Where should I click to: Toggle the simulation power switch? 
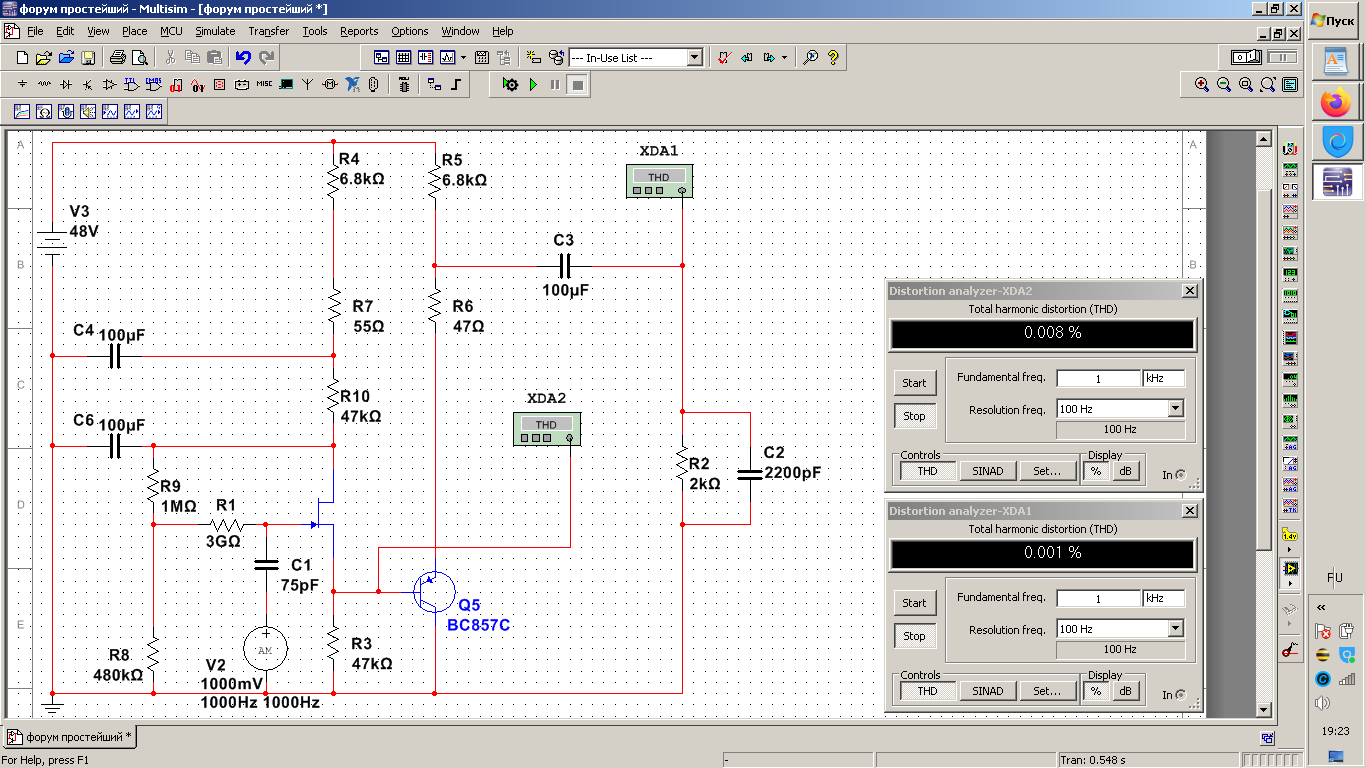click(1246, 57)
